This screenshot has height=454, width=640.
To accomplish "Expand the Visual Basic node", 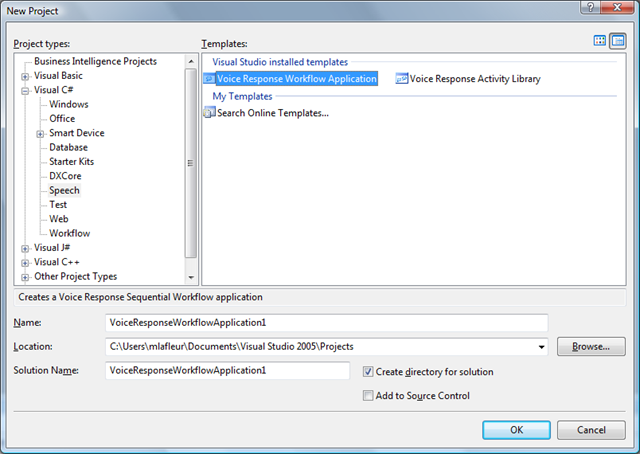I will (x=25, y=76).
